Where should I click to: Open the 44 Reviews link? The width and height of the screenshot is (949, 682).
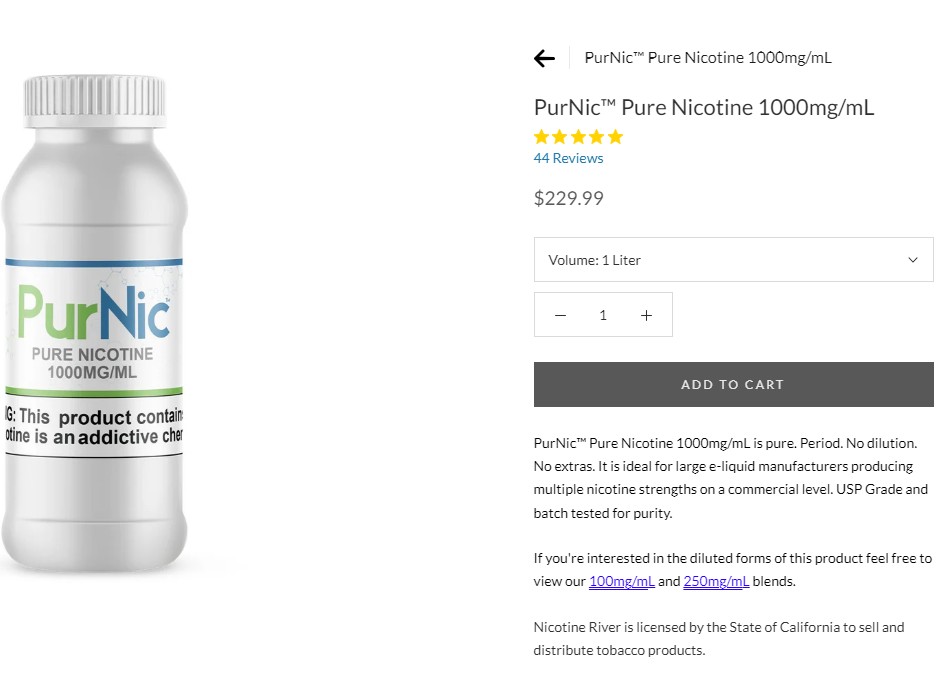(568, 158)
